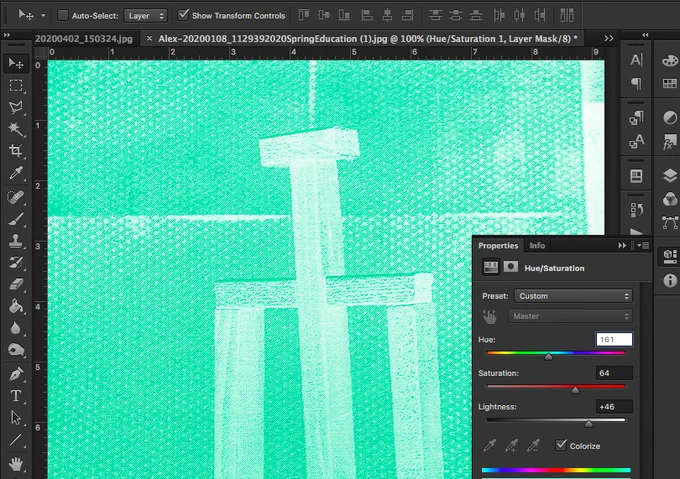Image resolution: width=680 pixels, height=479 pixels.
Task: Click the layer mask button in Properties
Action: (x=510, y=267)
